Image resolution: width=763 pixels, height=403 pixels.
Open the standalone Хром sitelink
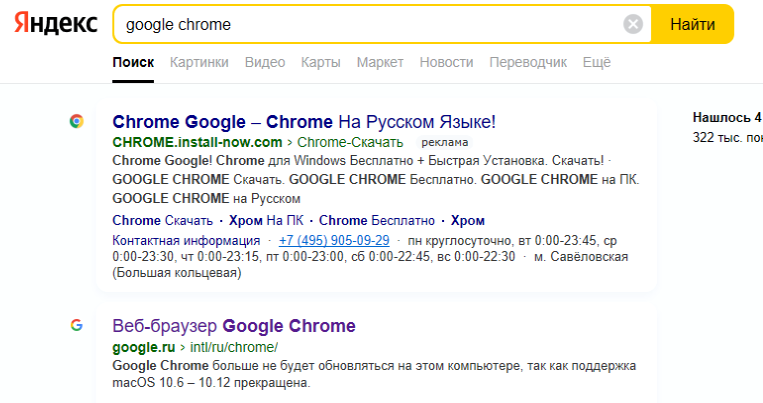[x=468, y=220]
